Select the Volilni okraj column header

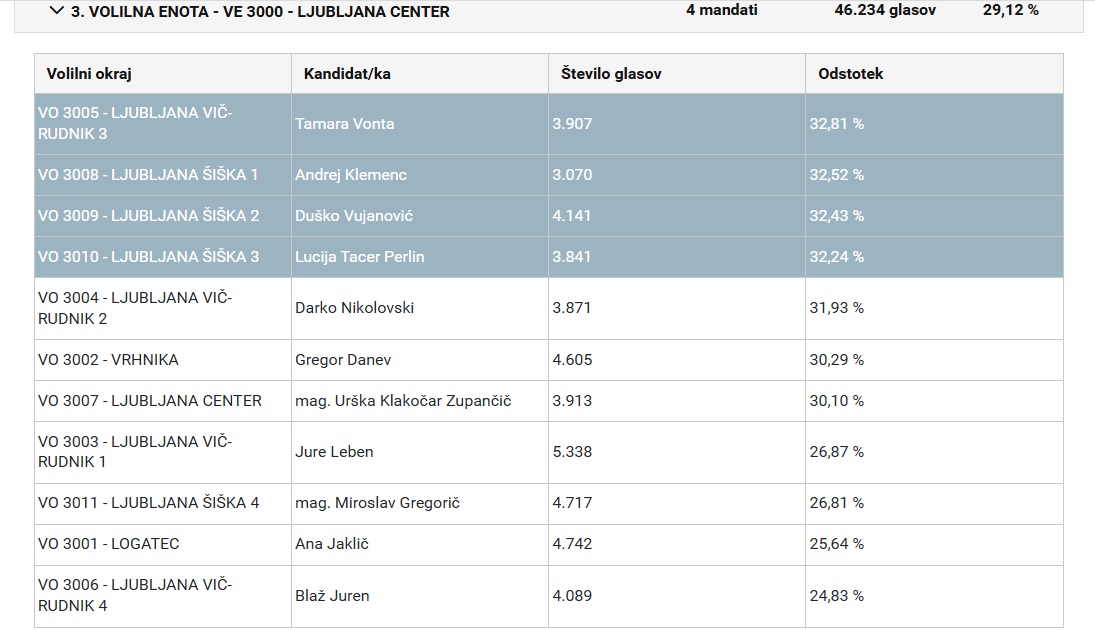pyautogui.click(x=88, y=73)
